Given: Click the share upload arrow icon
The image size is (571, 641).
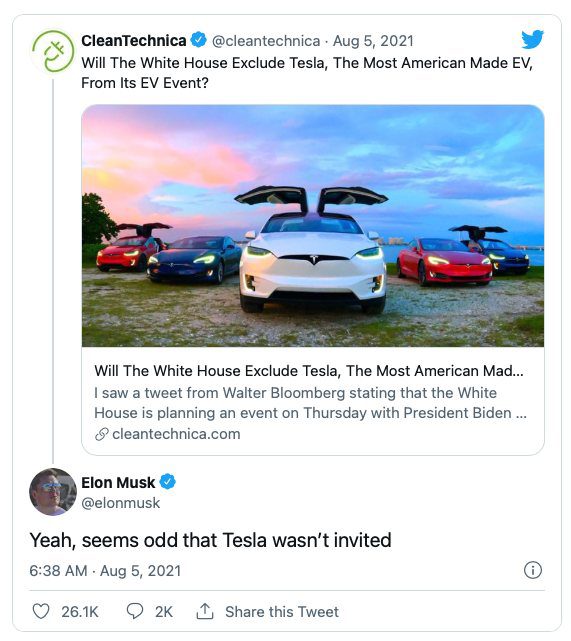Looking at the screenshot, I should [205, 611].
